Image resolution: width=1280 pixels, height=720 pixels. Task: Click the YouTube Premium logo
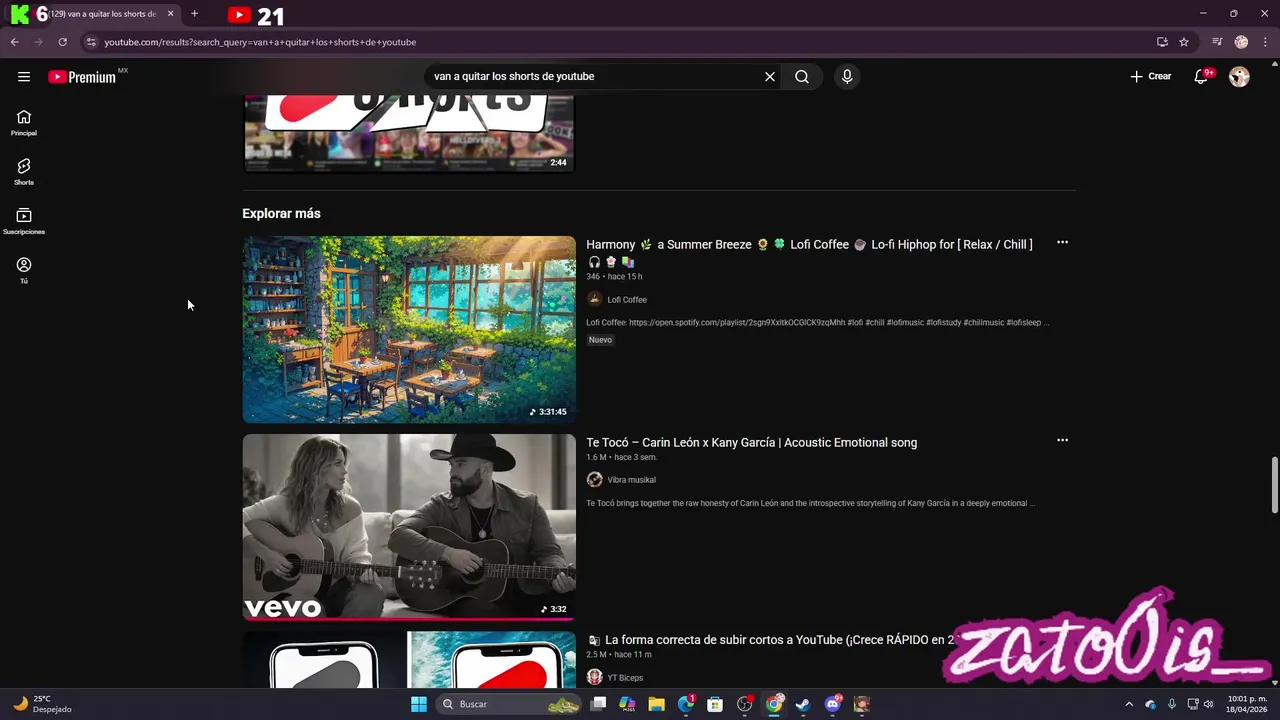coord(82,77)
